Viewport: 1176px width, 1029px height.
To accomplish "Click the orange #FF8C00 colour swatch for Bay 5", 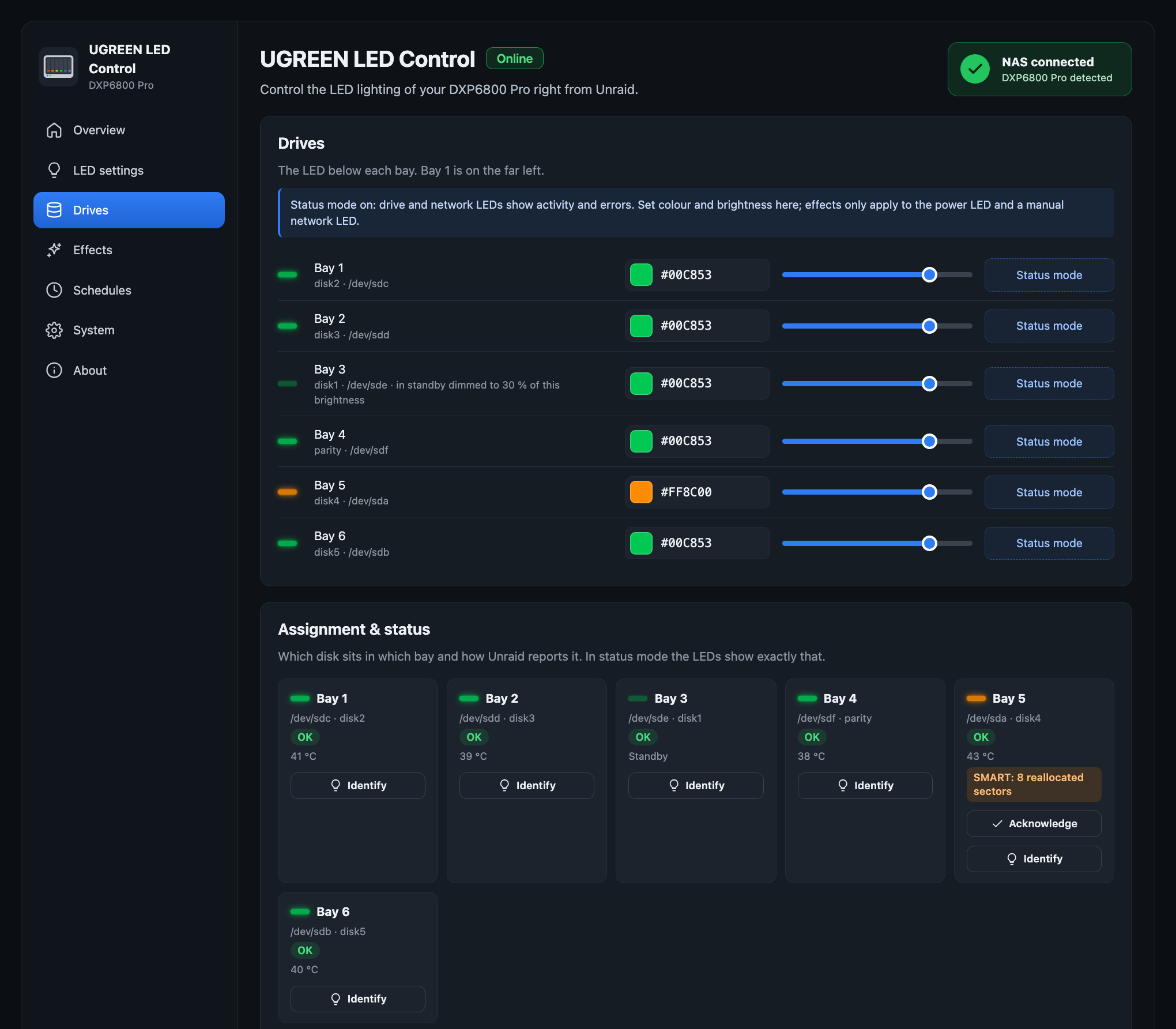I will (x=641, y=492).
